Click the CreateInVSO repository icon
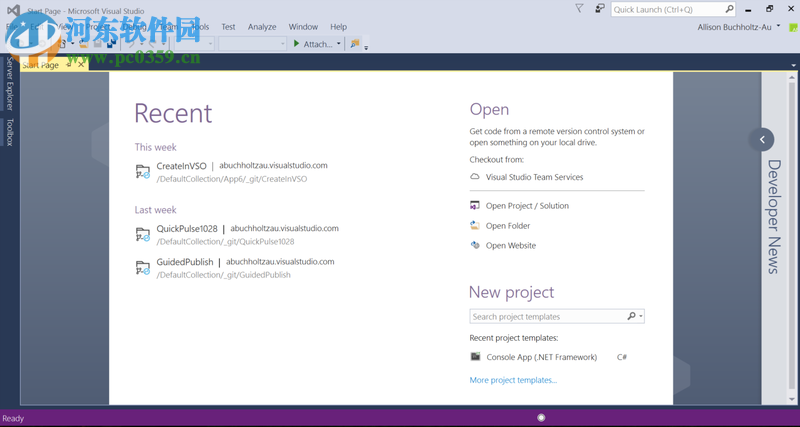Screen dimensions: 800x427 [x=142, y=172]
